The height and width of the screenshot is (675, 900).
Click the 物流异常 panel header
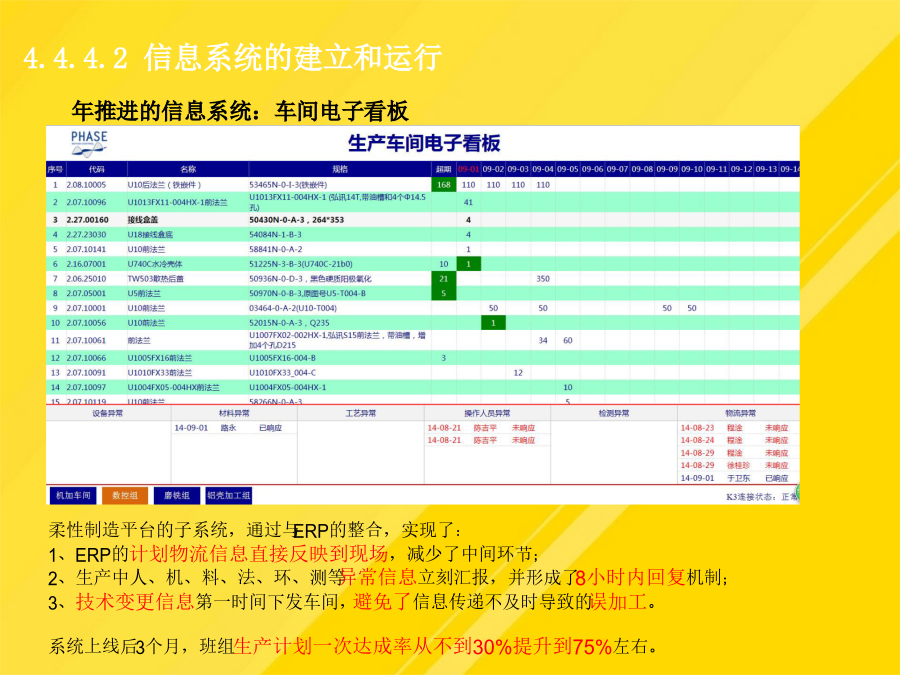coord(740,413)
